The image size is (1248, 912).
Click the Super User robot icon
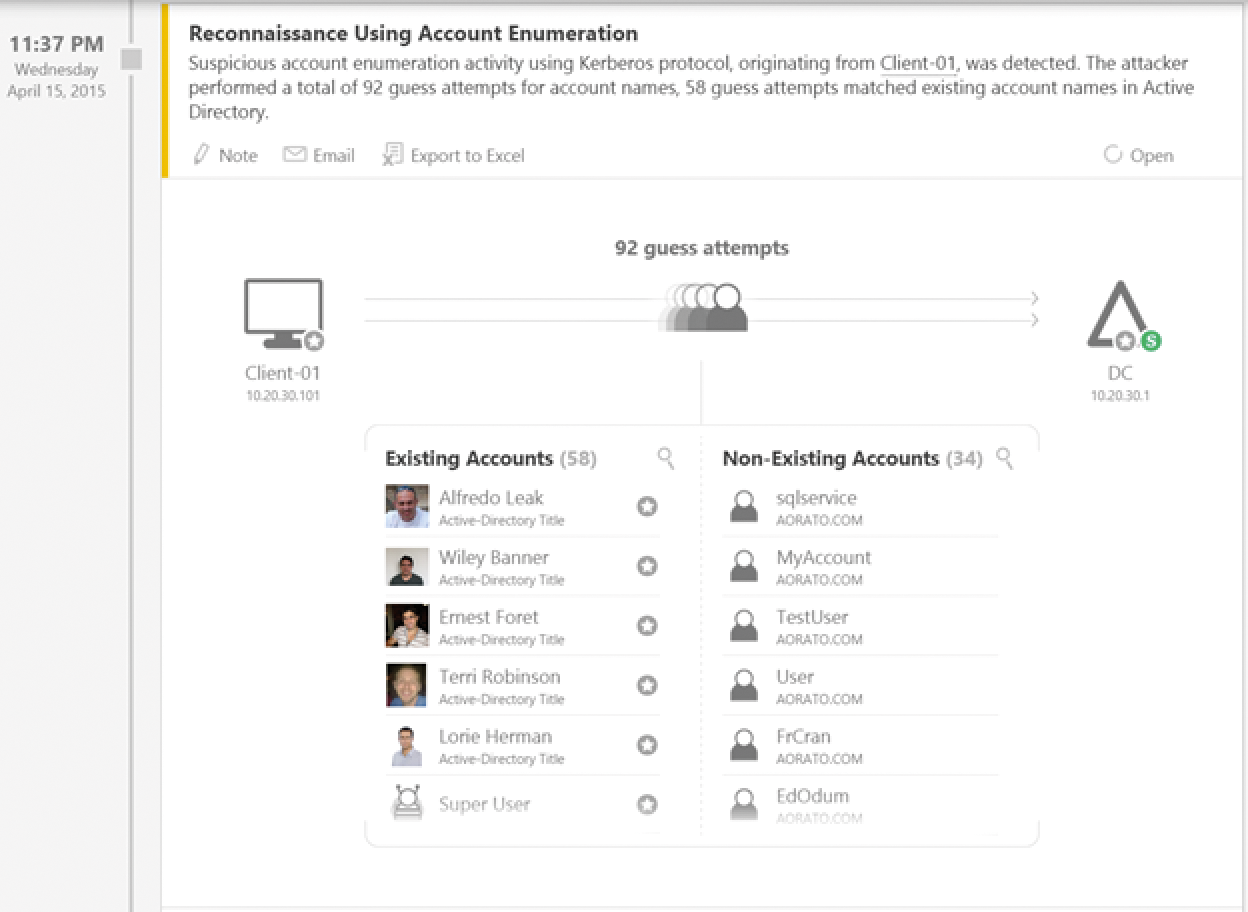click(407, 804)
